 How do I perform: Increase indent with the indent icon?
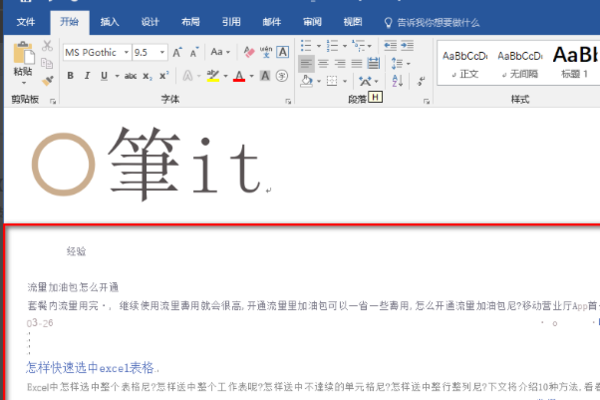click(x=407, y=46)
